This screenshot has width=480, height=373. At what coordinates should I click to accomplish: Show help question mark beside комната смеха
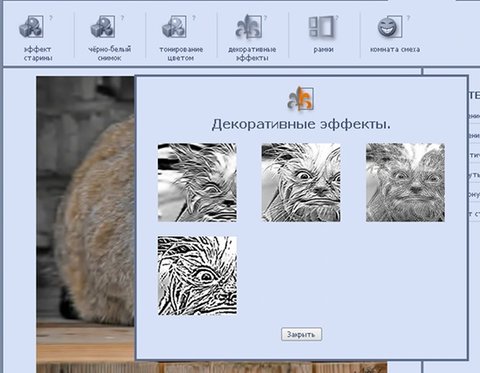click(408, 18)
